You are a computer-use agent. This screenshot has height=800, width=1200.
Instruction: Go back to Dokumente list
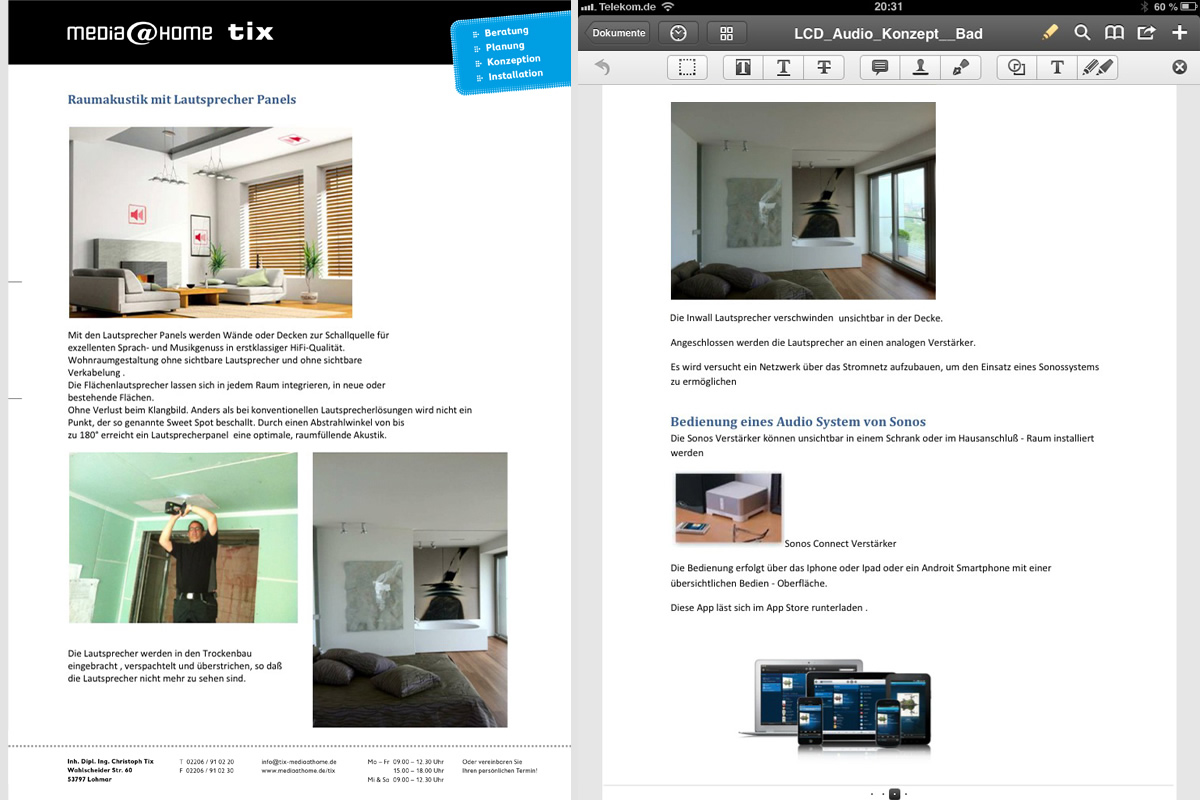coord(617,33)
